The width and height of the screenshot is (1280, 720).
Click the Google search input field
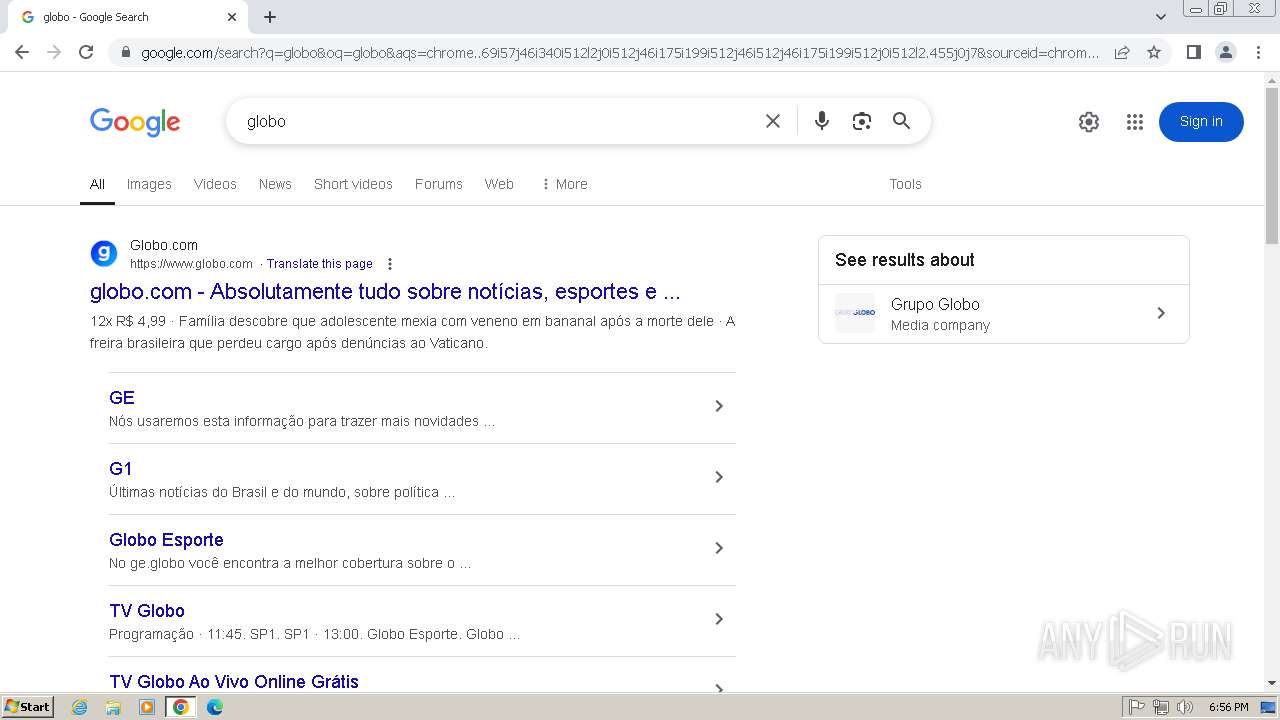(x=500, y=121)
